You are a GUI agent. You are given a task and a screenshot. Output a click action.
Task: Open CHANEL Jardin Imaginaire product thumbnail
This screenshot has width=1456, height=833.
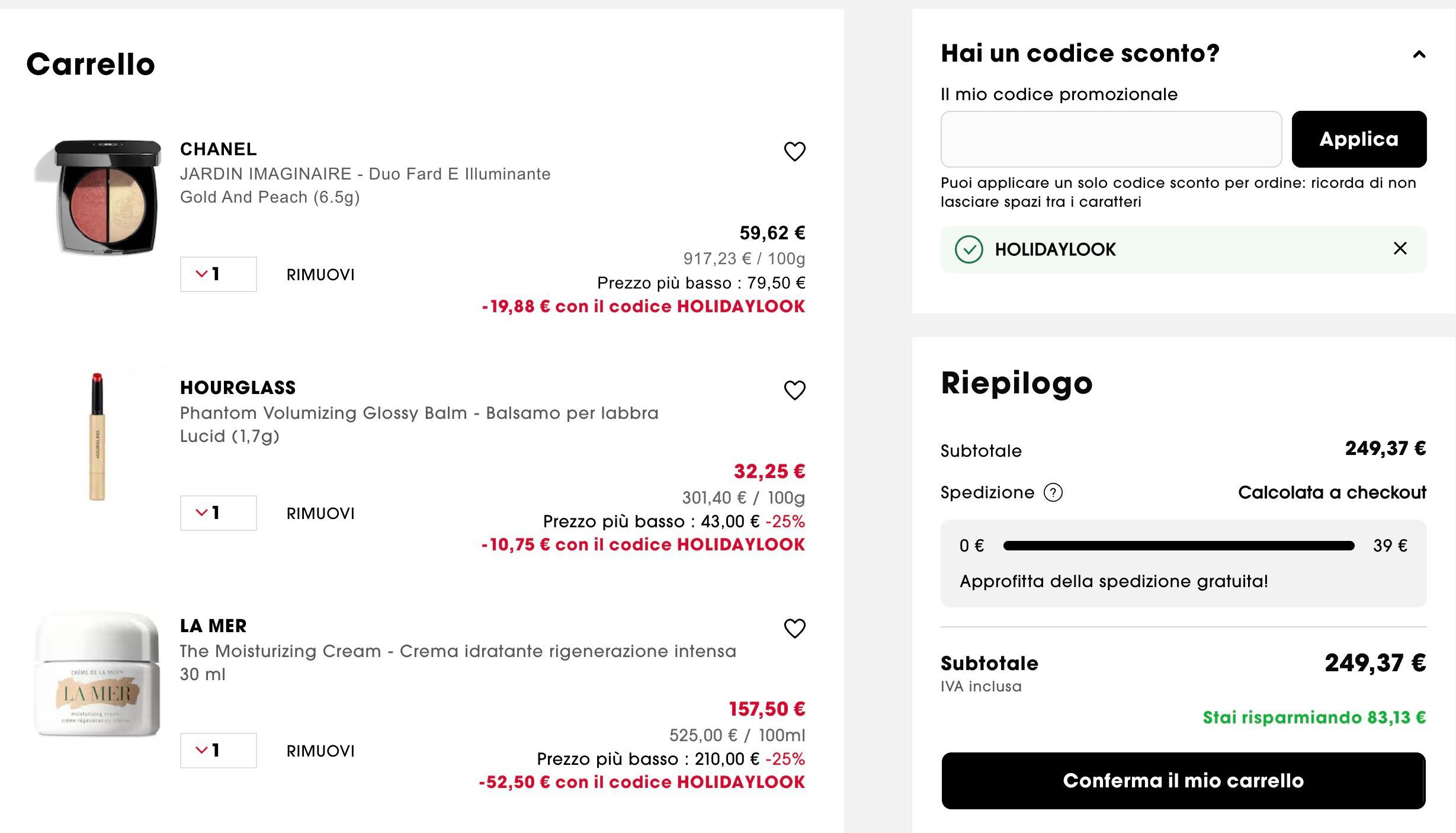(x=98, y=198)
